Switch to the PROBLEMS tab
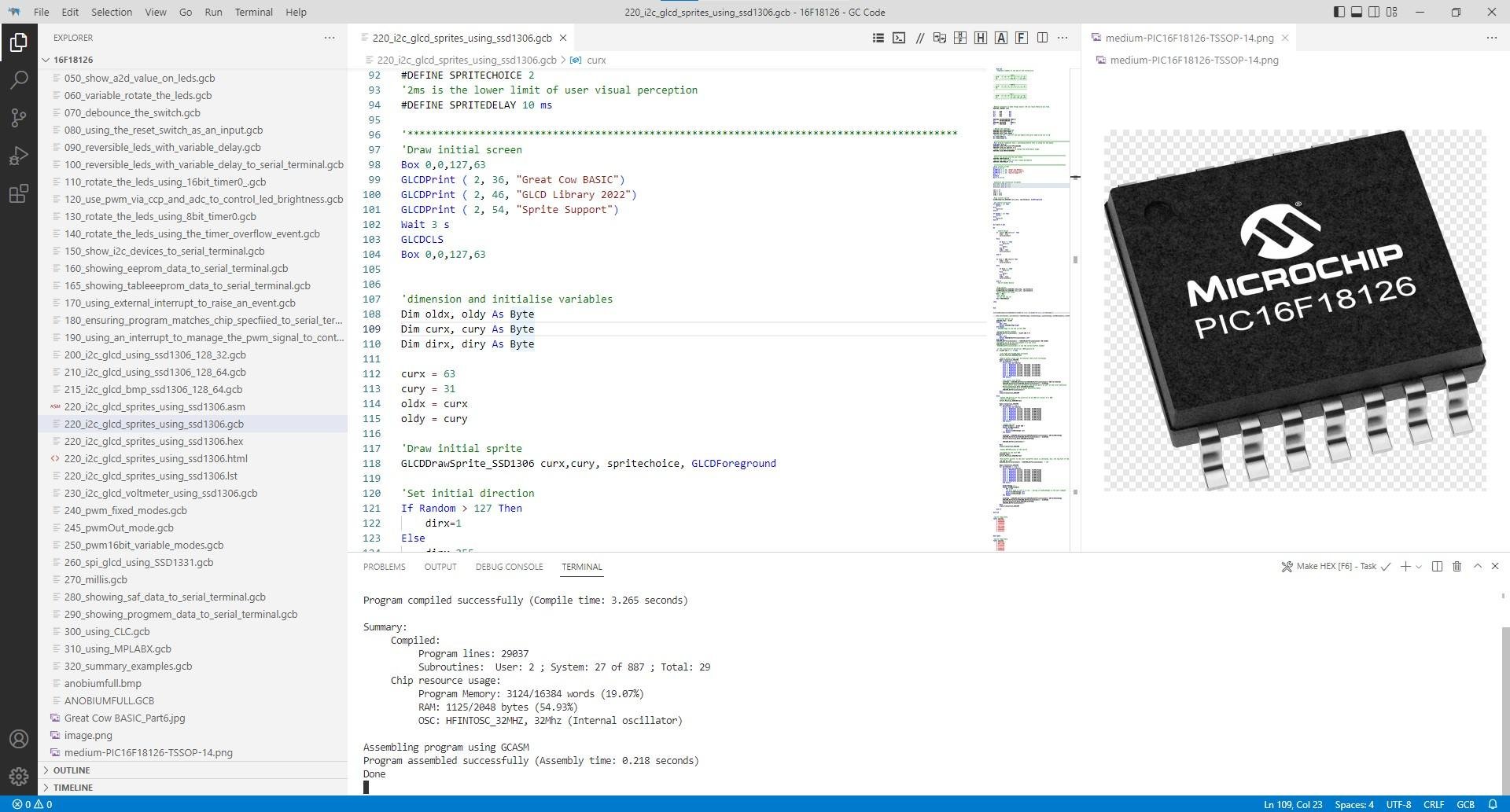The image size is (1510, 812). pos(384,567)
